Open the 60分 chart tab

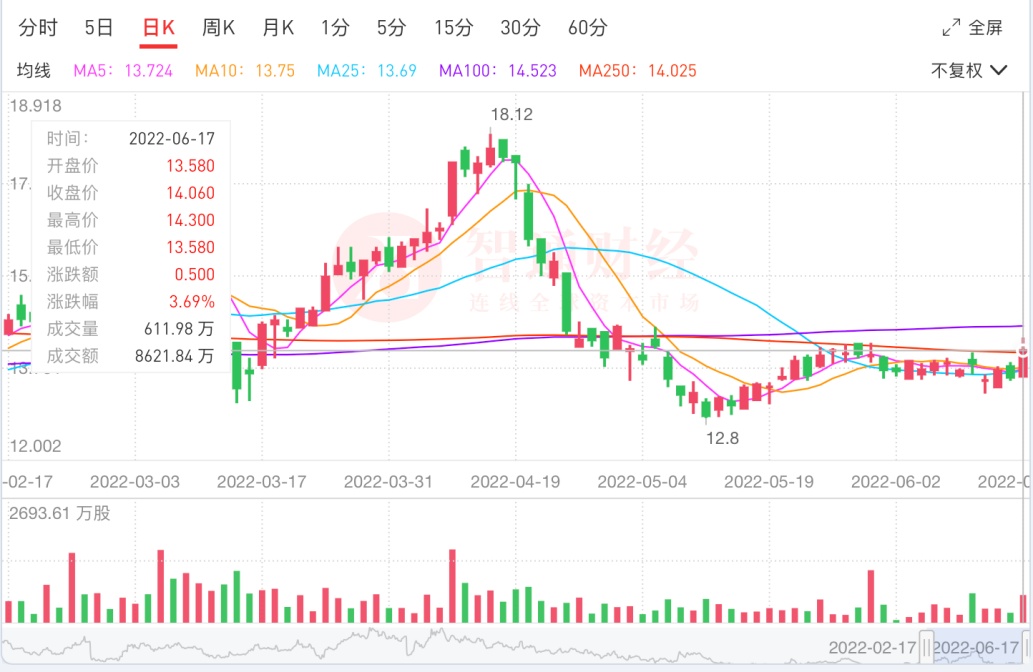(588, 28)
